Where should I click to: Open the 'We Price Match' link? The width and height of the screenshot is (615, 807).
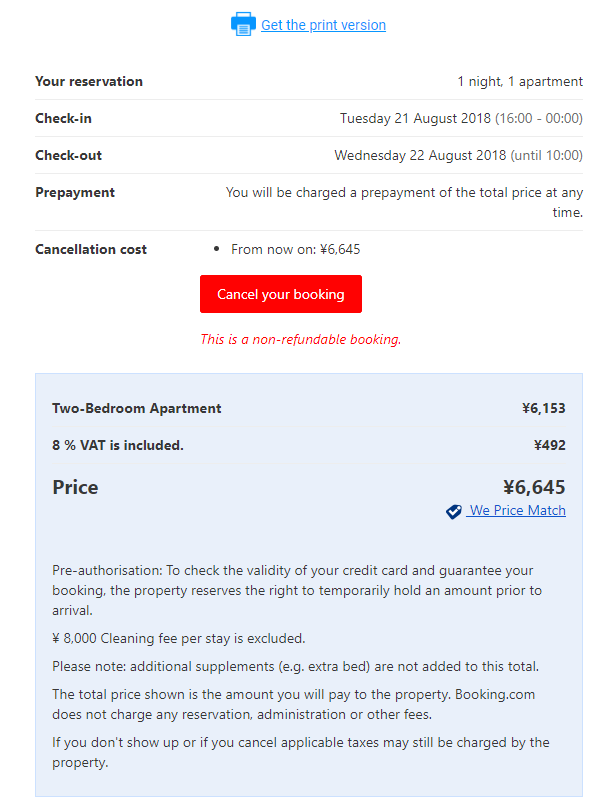(x=516, y=511)
